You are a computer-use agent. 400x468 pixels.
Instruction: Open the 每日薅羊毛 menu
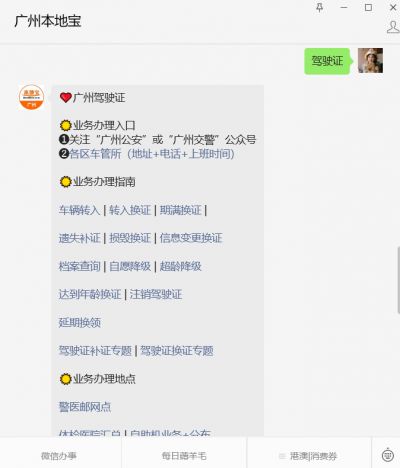point(184,456)
